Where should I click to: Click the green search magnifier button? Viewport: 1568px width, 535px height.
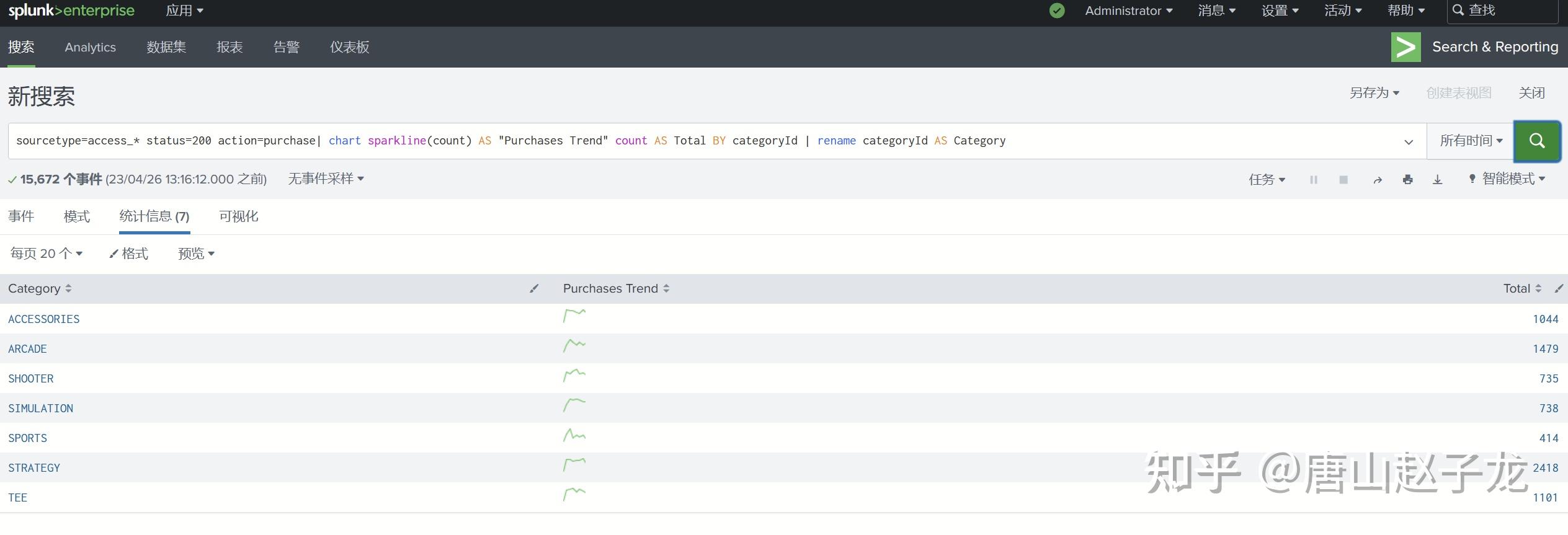1537,141
